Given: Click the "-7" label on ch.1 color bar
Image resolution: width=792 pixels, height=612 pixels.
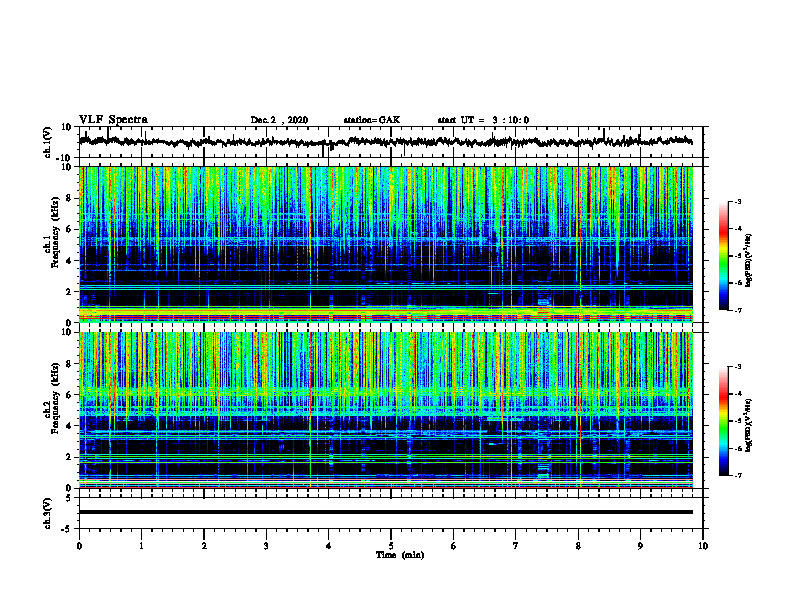Looking at the screenshot, I should pyautogui.click(x=737, y=310).
